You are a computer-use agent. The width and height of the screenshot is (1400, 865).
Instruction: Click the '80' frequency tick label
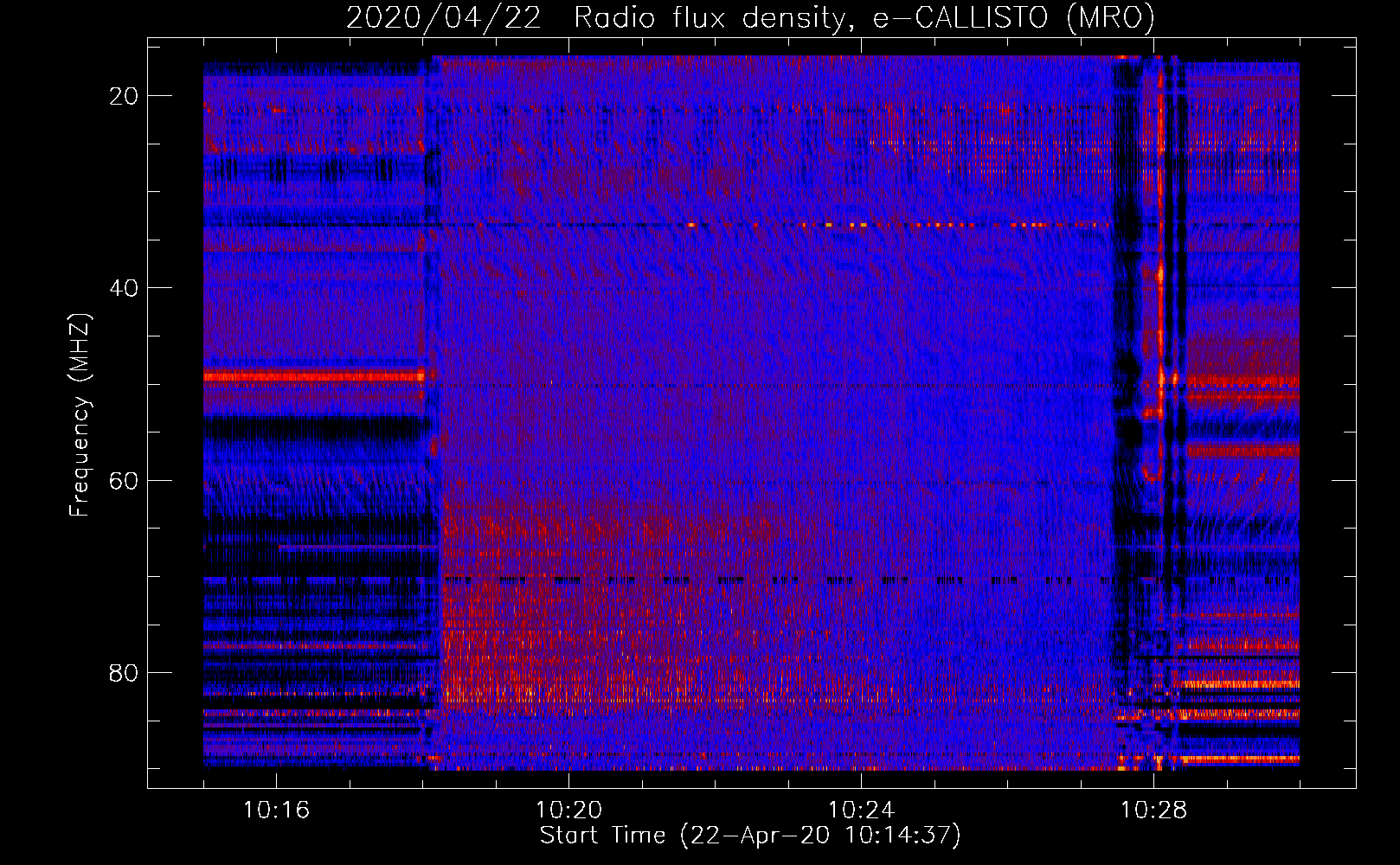(x=124, y=672)
